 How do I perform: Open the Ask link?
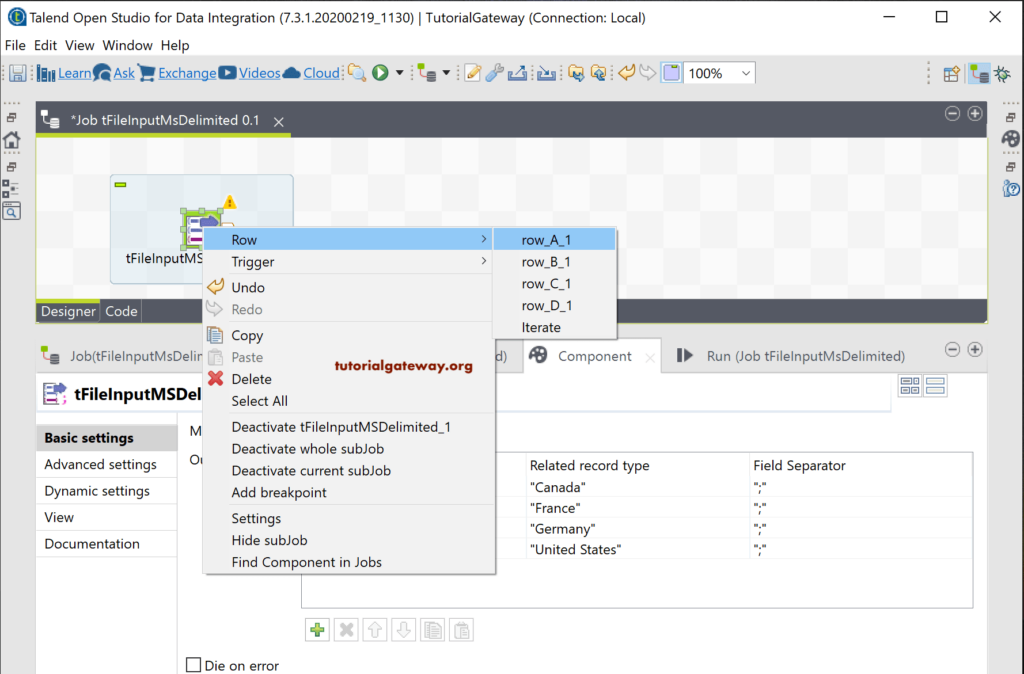[124, 73]
